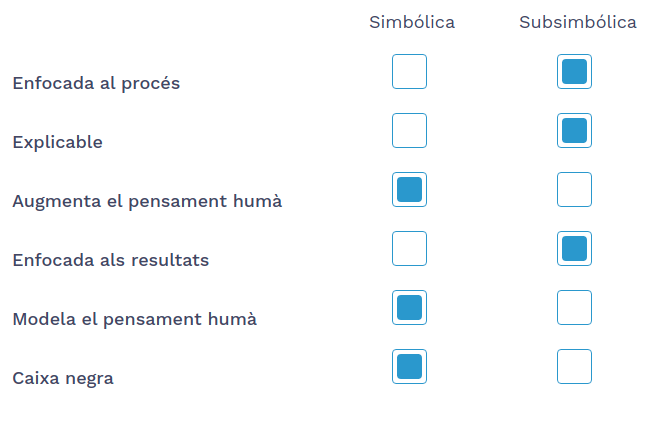Clear Simbólica for Modela el pensament humà
The image size is (652, 433).
pyautogui.click(x=409, y=308)
